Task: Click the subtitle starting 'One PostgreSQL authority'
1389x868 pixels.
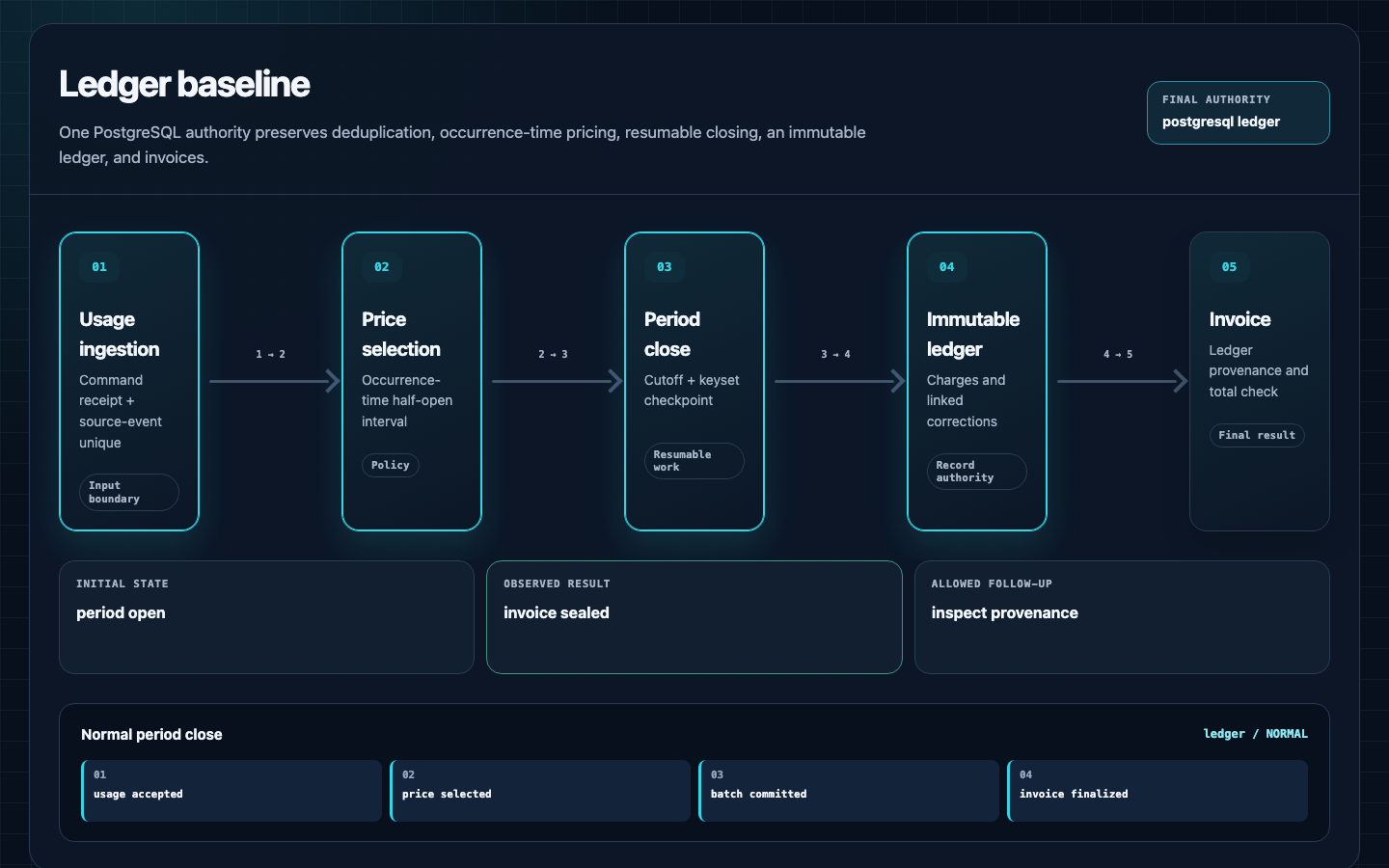Action: (463, 145)
